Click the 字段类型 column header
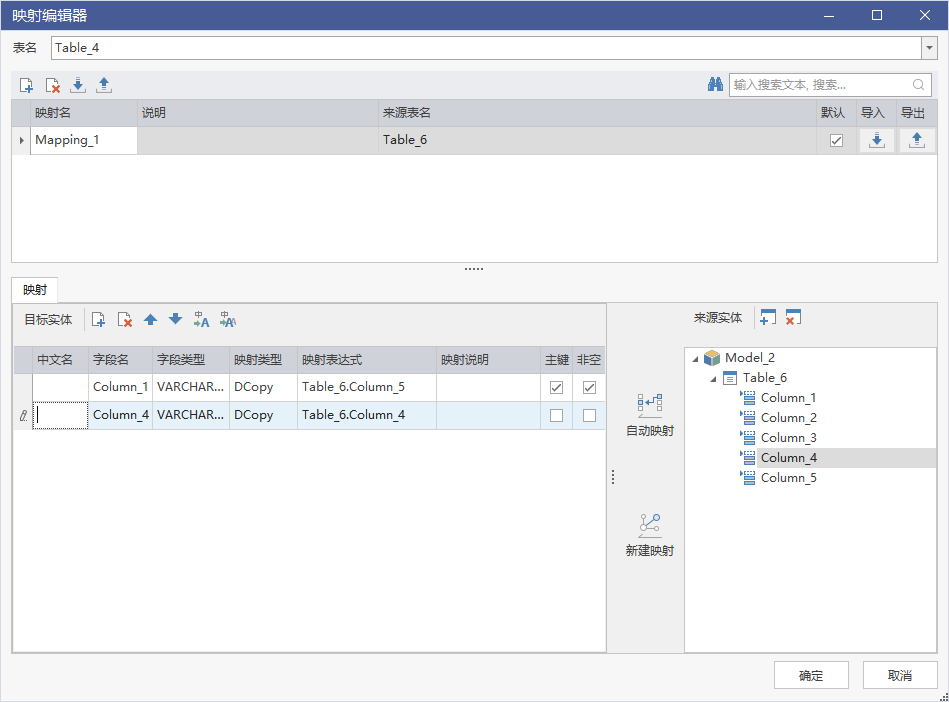 191,360
